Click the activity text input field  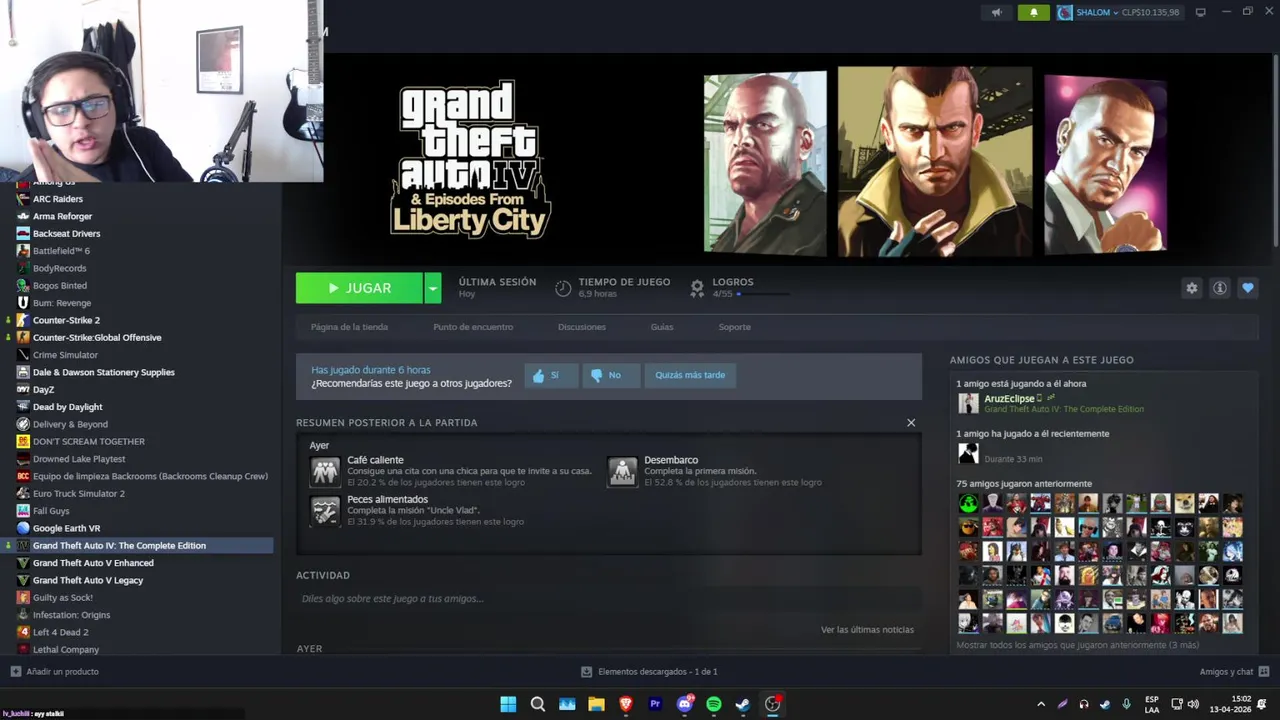tap(608, 599)
